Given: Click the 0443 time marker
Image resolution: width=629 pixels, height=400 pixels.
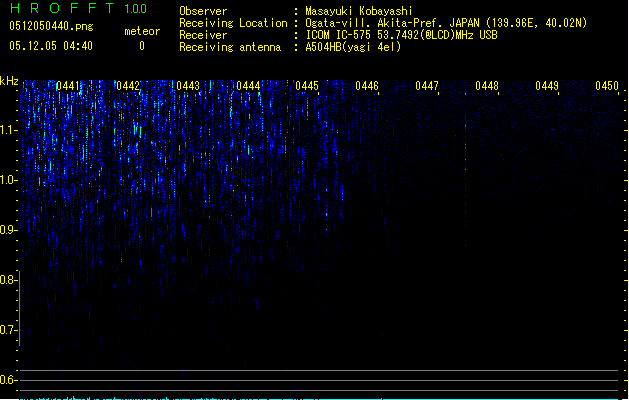Looking at the screenshot, I should [188, 86].
